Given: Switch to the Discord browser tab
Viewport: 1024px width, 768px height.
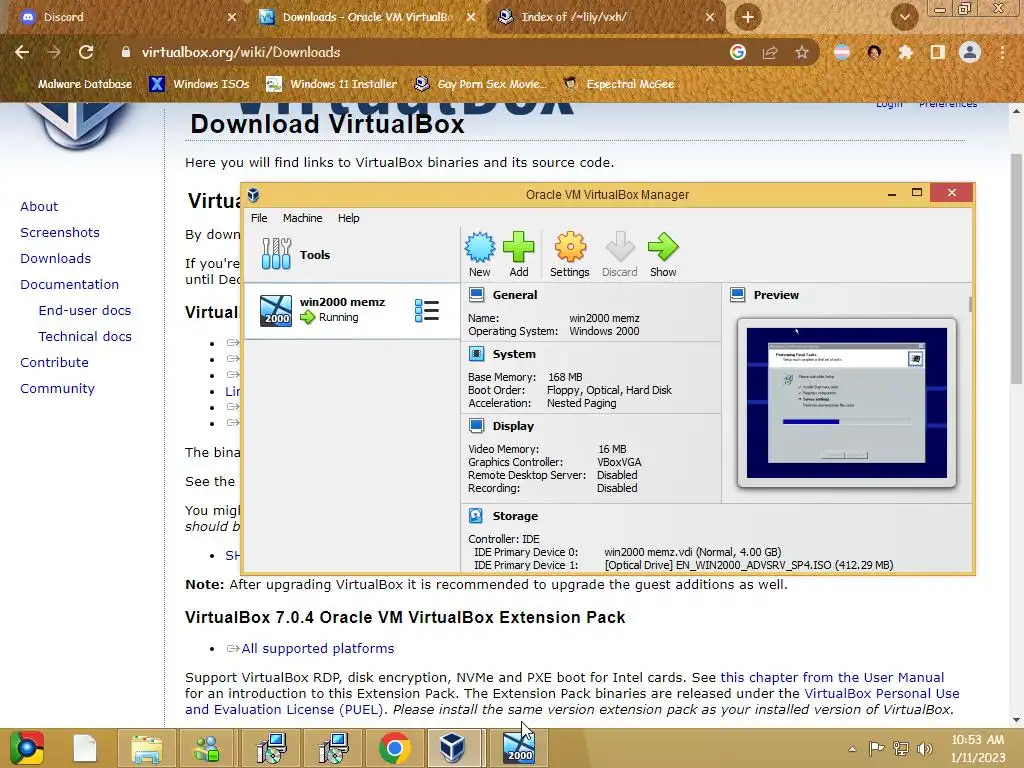Looking at the screenshot, I should pyautogui.click(x=127, y=17).
